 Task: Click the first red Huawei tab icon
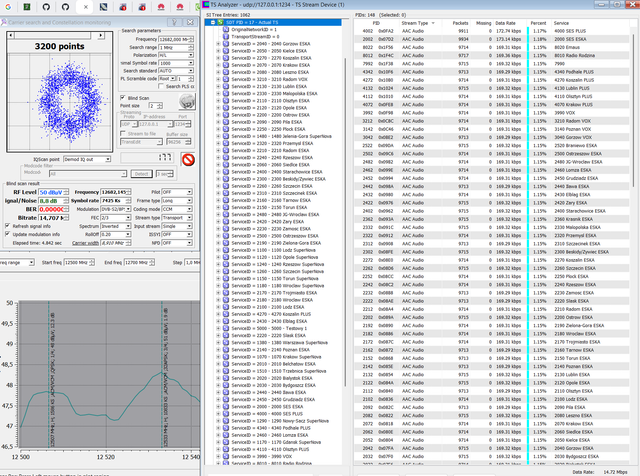coord(161,7)
